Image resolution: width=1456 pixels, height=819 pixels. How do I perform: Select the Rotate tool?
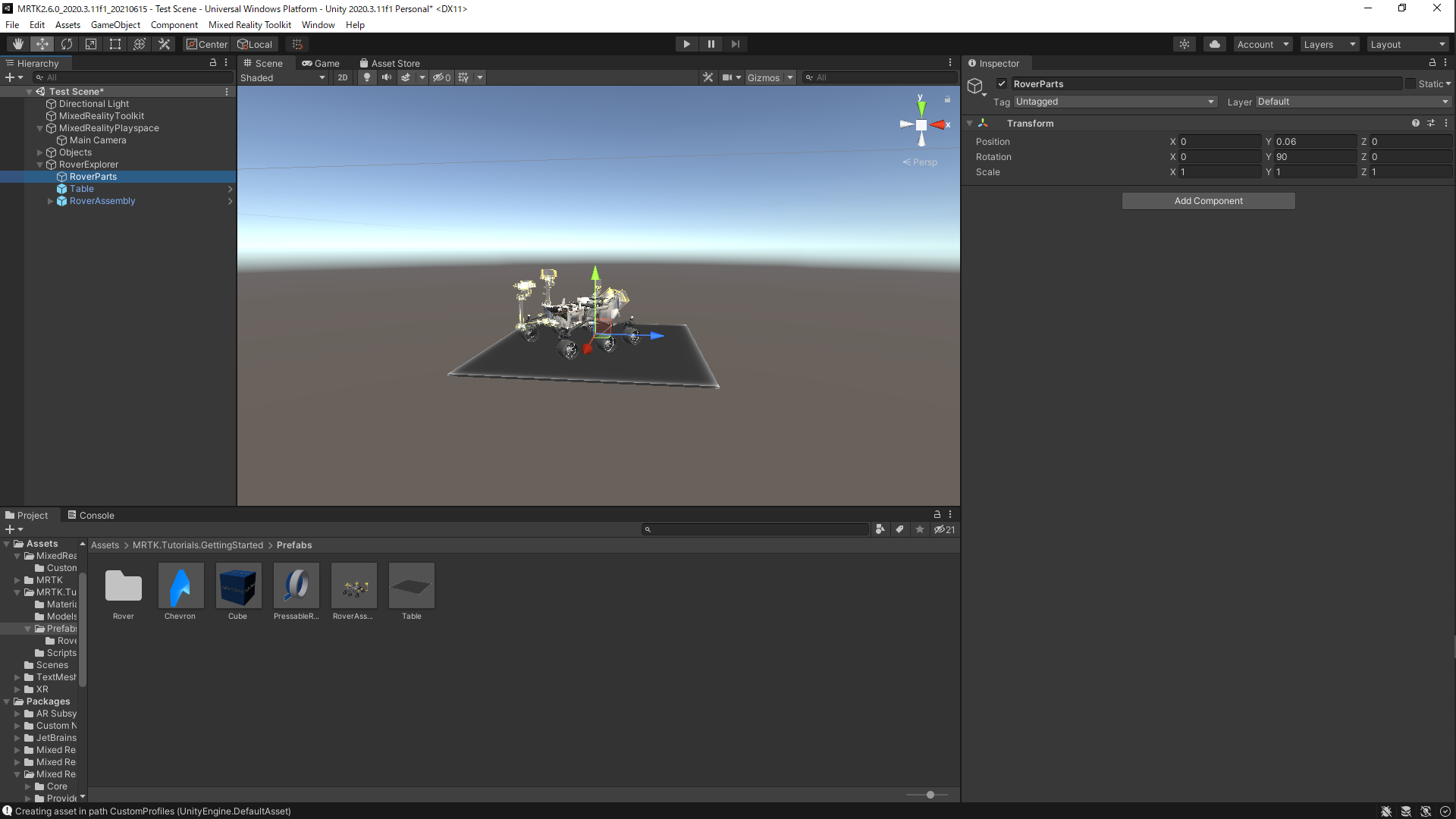pos(67,44)
